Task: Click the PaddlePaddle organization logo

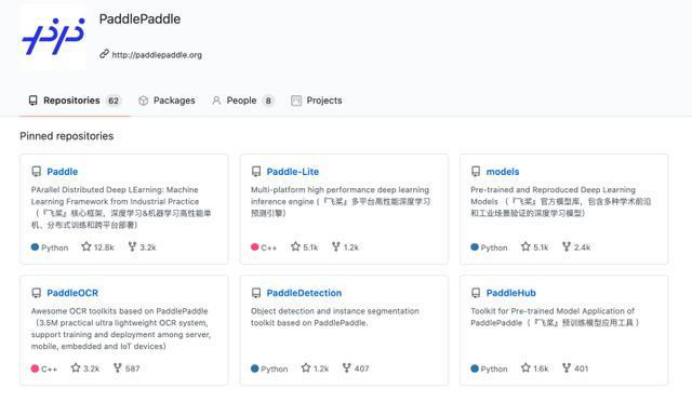Action: coord(53,37)
